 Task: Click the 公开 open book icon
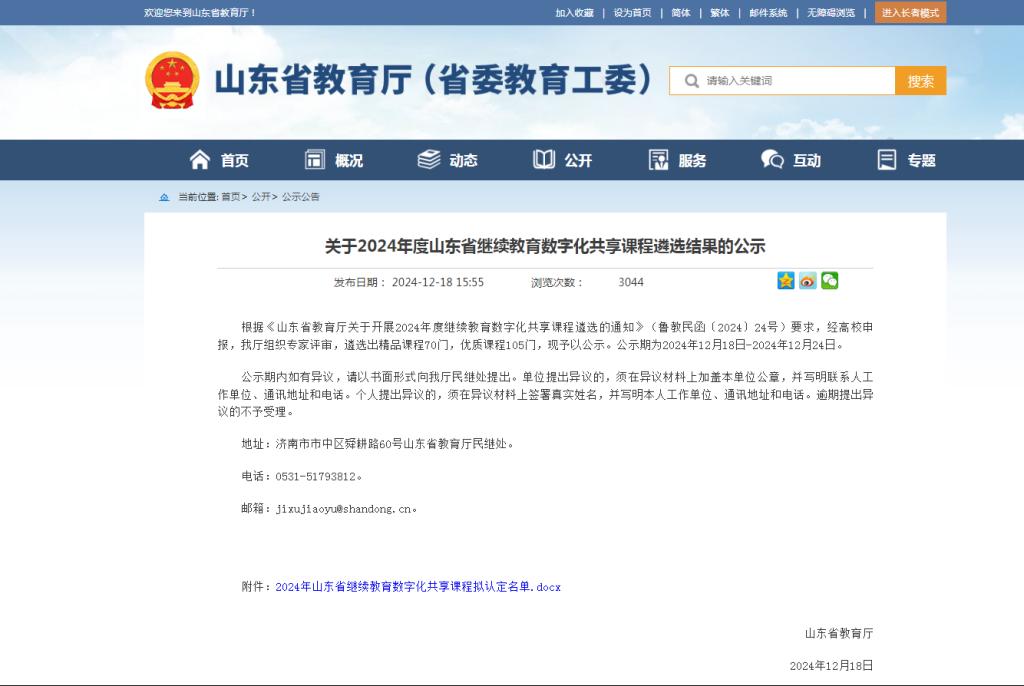click(543, 159)
